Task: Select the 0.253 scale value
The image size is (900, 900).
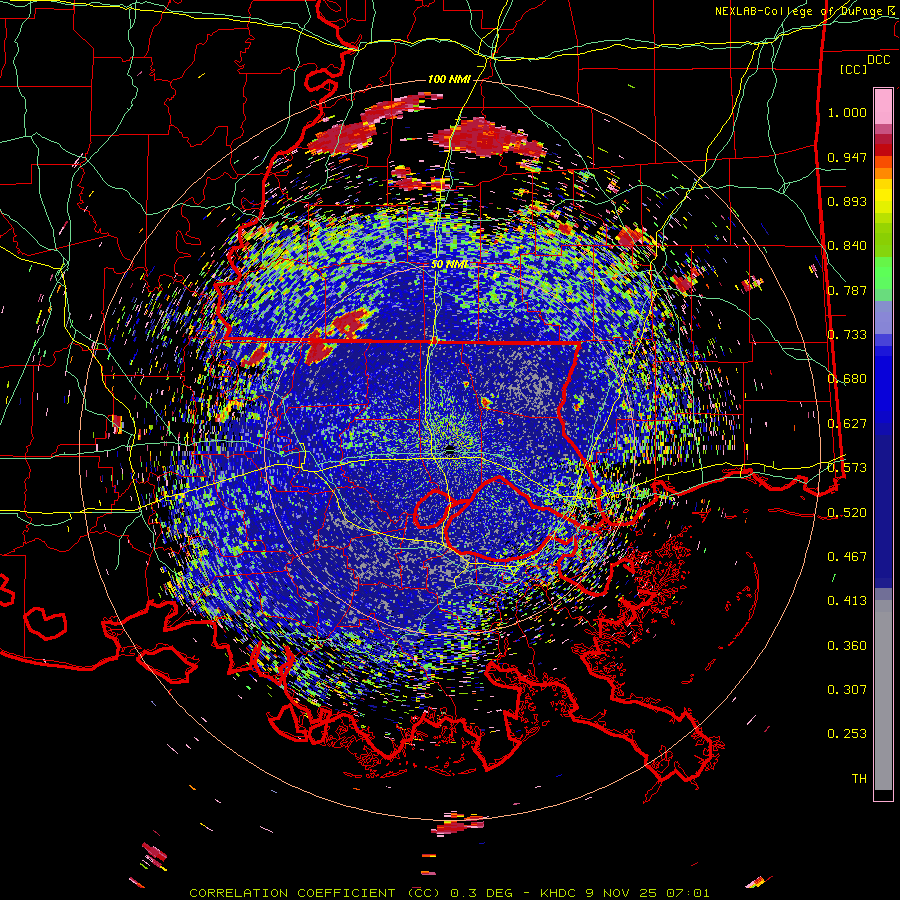Action: tap(847, 734)
